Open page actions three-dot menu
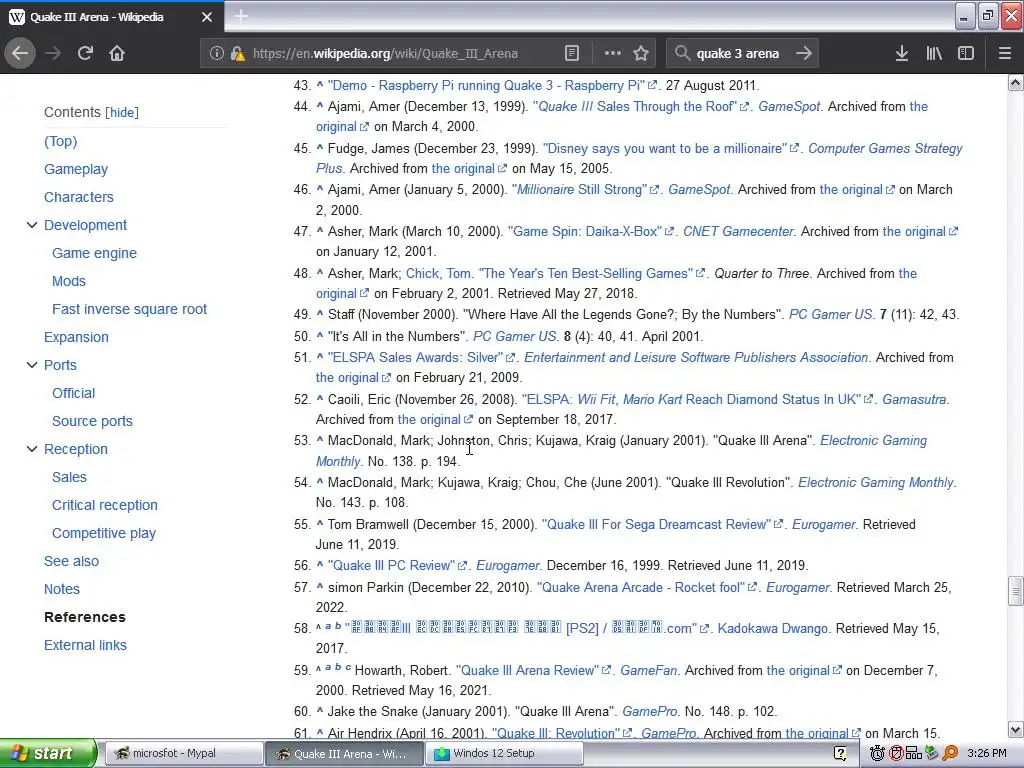Screen dimensions: 1024x768 coord(613,53)
